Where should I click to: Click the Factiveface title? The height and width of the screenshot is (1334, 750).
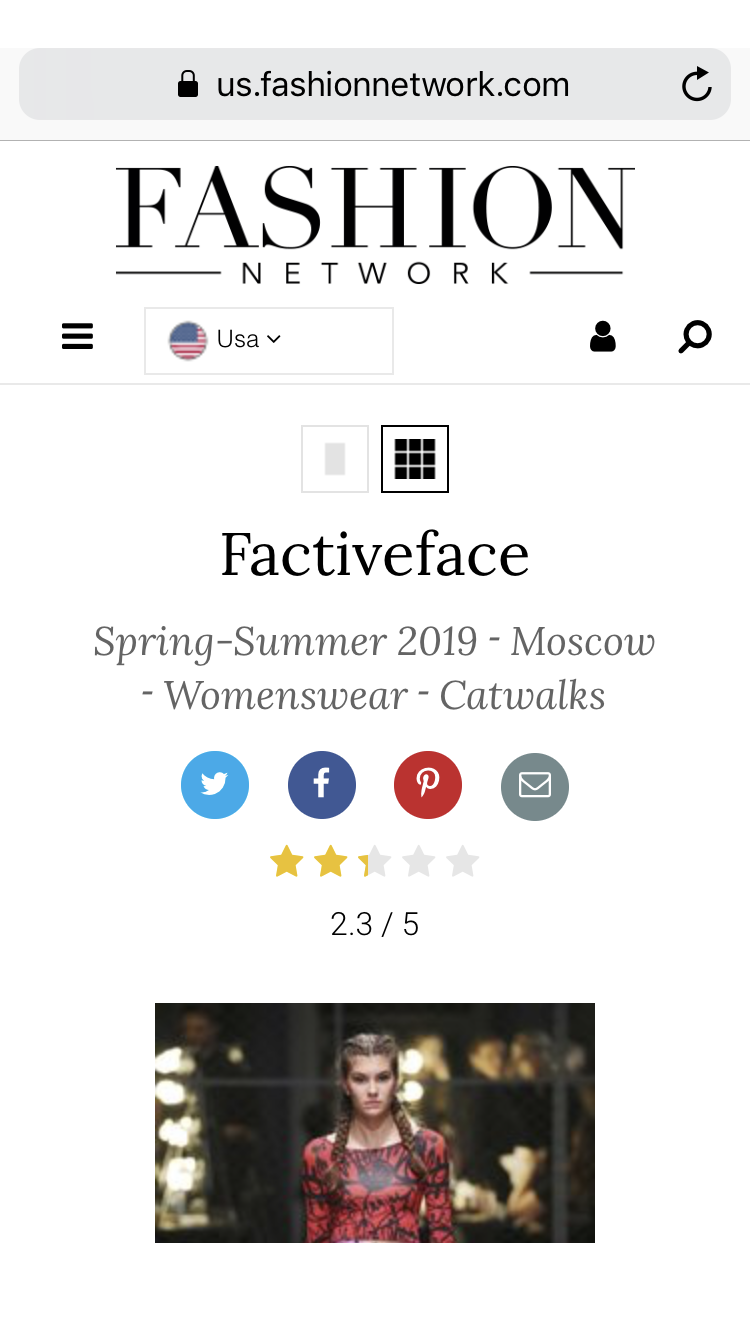click(375, 554)
